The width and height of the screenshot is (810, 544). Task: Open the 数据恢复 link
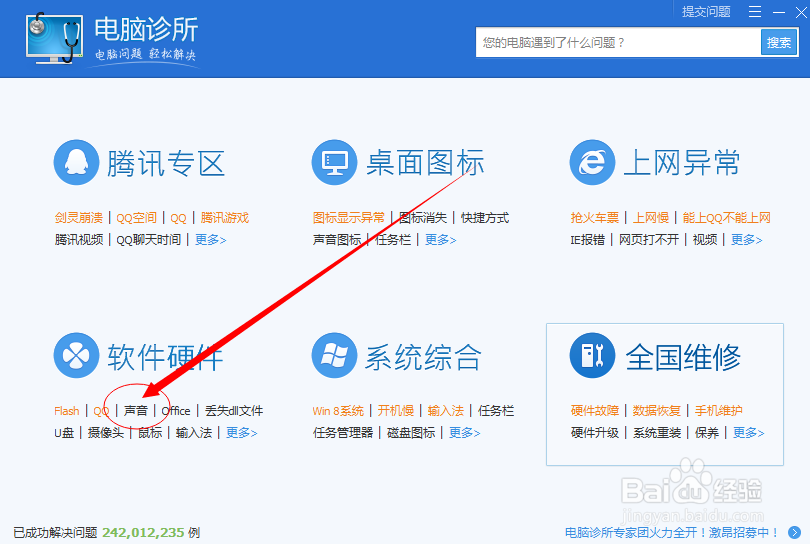pyautogui.click(x=657, y=411)
